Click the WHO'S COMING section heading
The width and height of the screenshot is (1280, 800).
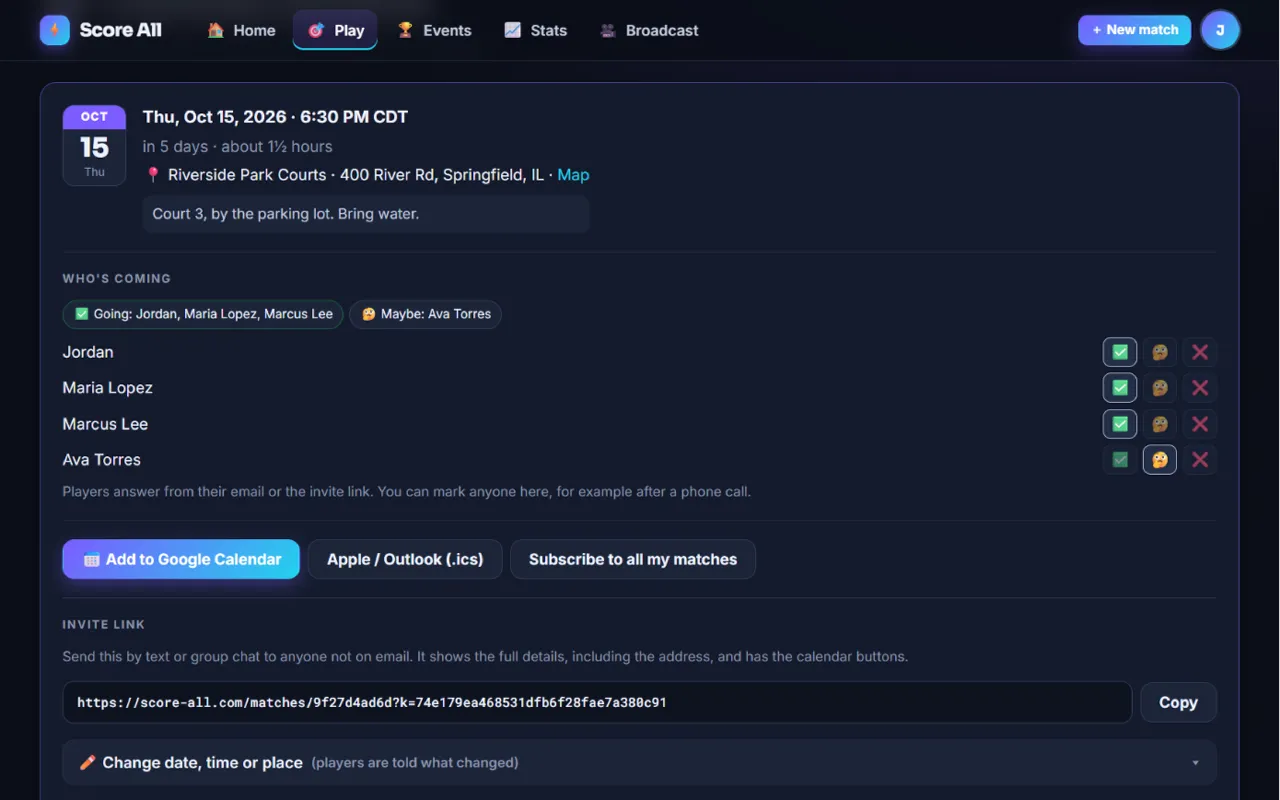tap(117, 278)
